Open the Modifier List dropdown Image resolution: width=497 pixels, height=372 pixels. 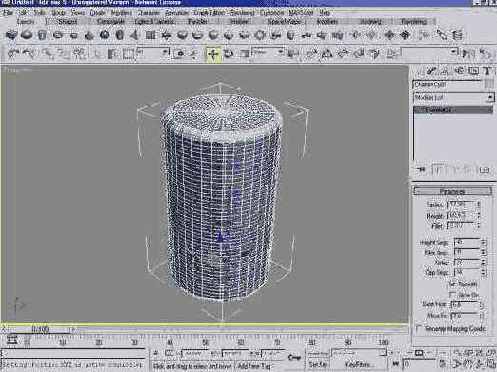pyautogui.click(x=453, y=97)
